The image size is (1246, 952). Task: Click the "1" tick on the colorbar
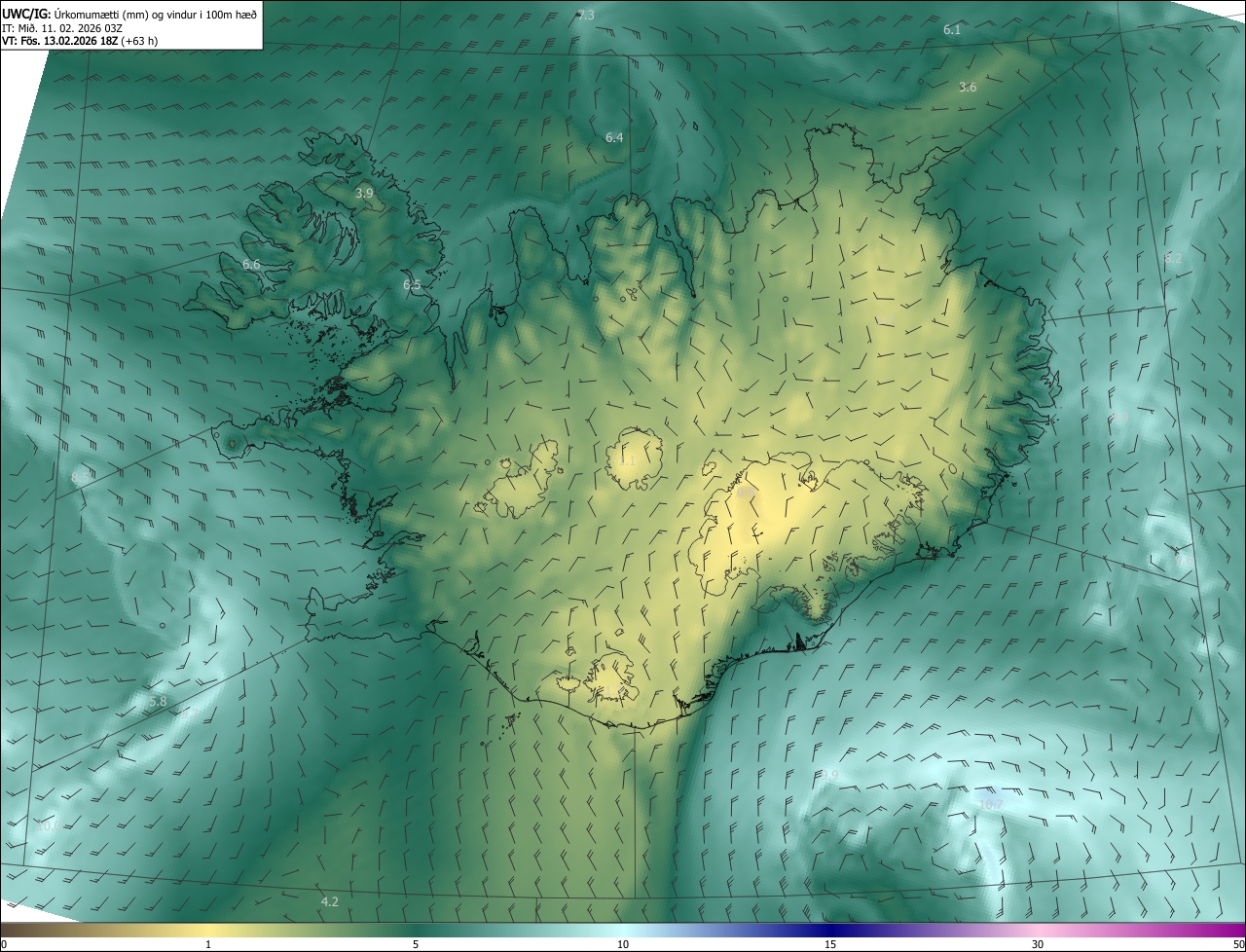coord(208,944)
